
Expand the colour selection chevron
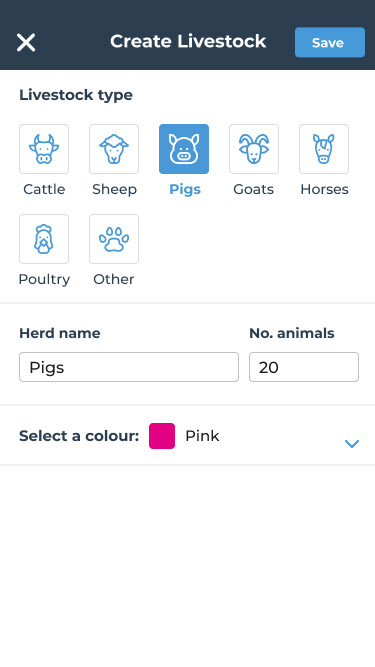352,444
